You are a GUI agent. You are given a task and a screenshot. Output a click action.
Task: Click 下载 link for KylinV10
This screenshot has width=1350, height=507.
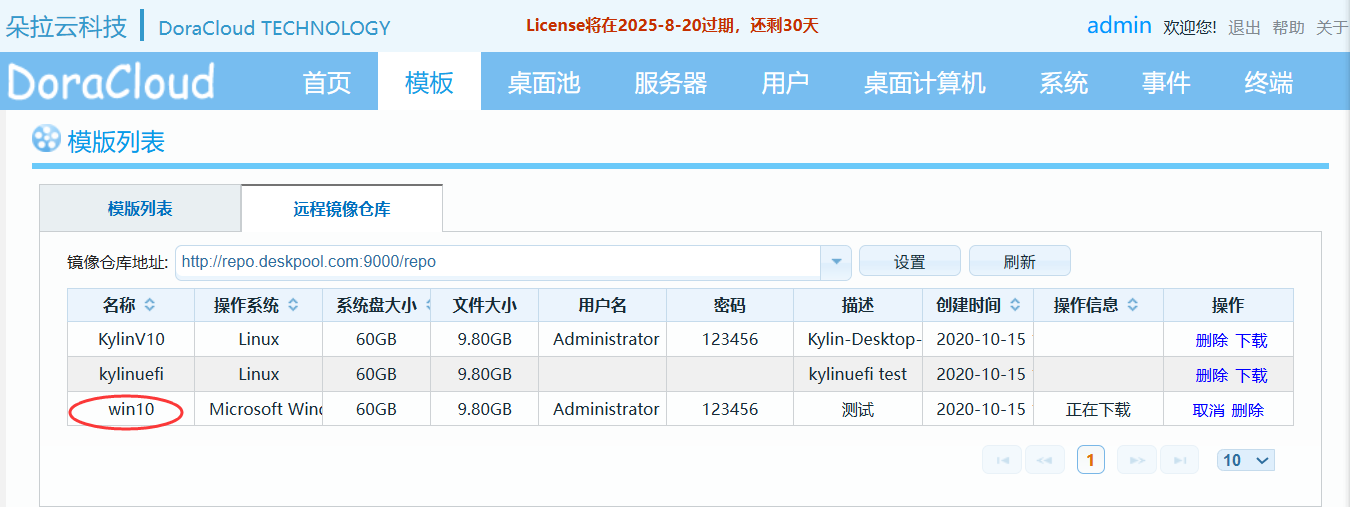(x=1251, y=340)
